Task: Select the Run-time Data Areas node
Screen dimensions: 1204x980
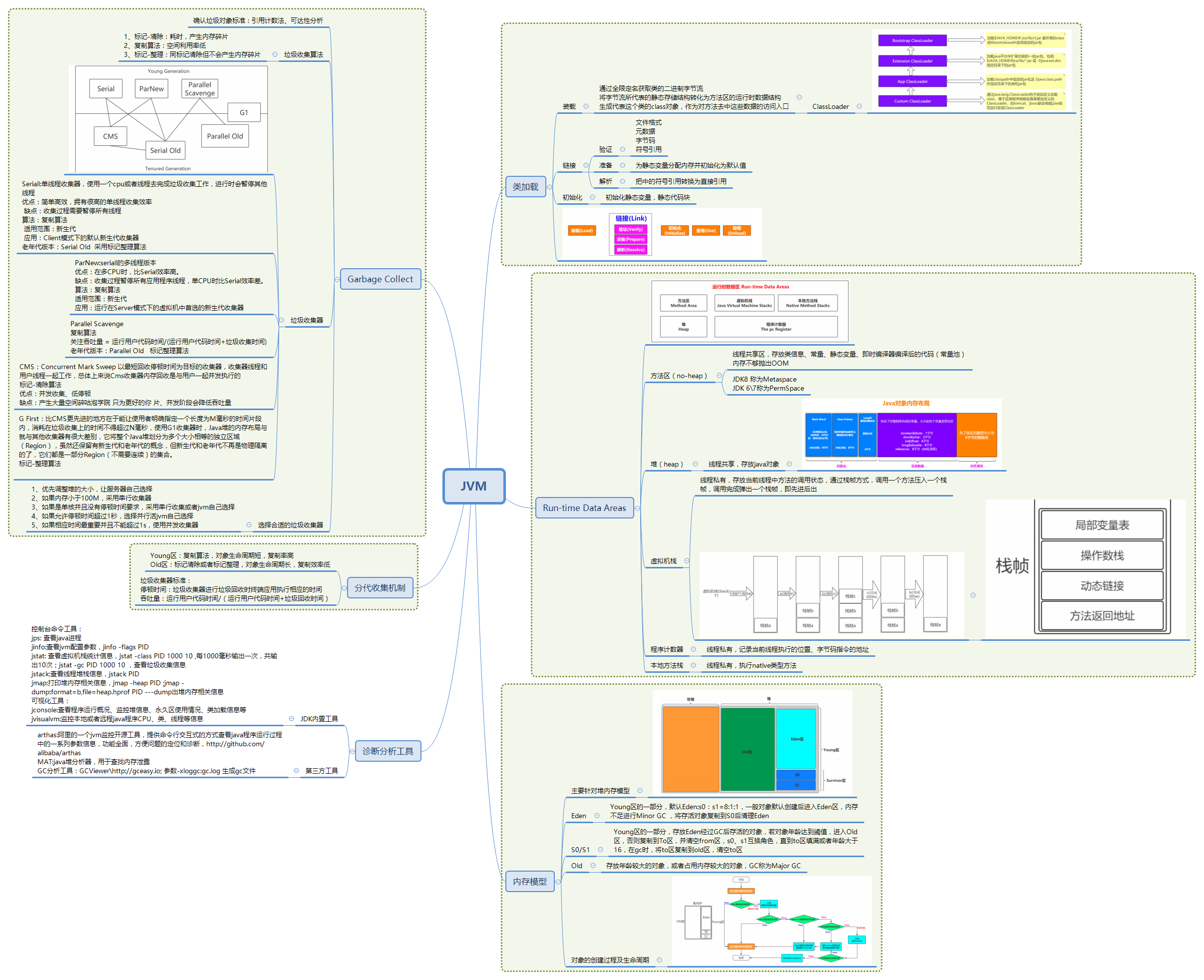Action: point(585,507)
